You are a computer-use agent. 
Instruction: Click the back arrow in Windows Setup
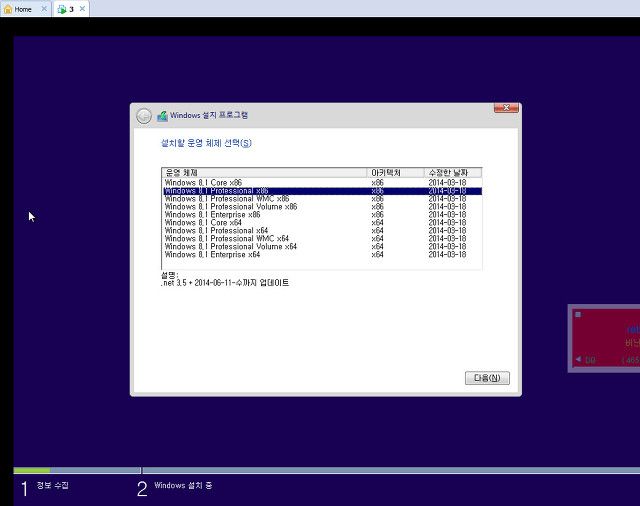(x=144, y=116)
